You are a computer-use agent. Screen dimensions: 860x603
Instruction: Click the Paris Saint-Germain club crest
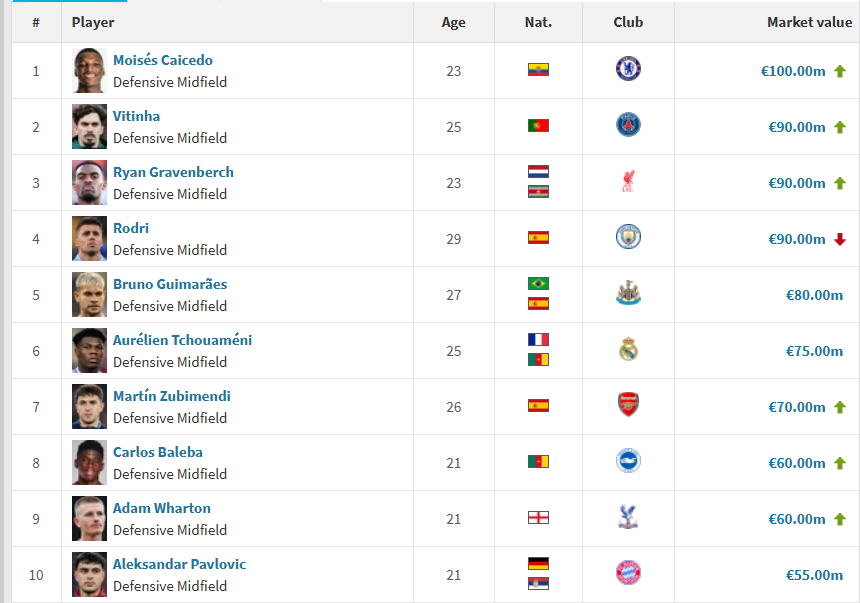coord(628,126)
